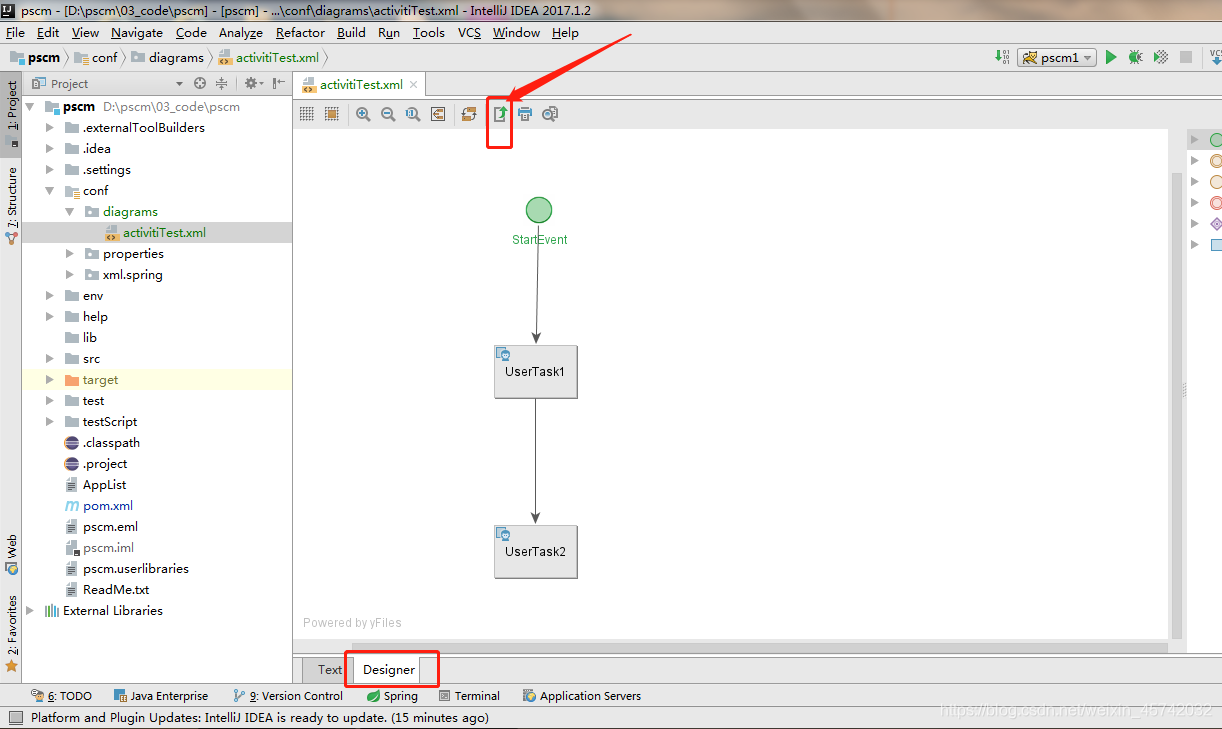The height and width of the screenshot is (729, 1222).
Task: Open the Refactor menu
Action: 300,32
